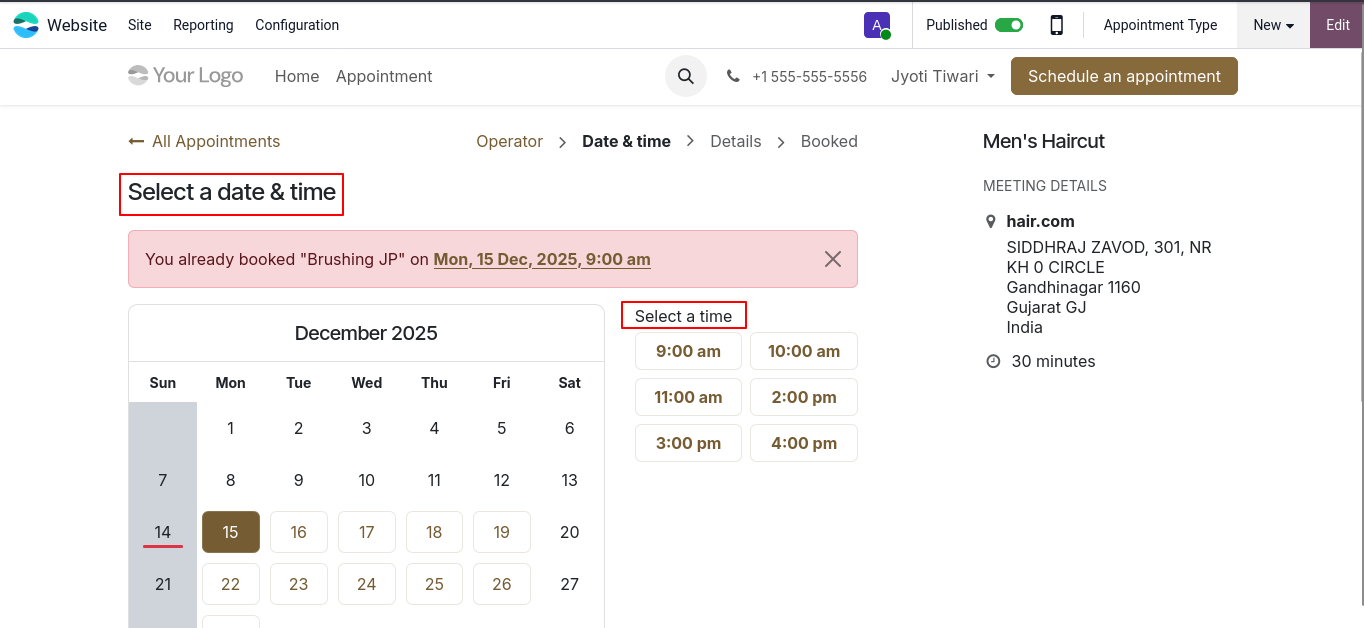Open mobile preview phone icon
1364x628 pixels.
click(x=1056, y=25)
